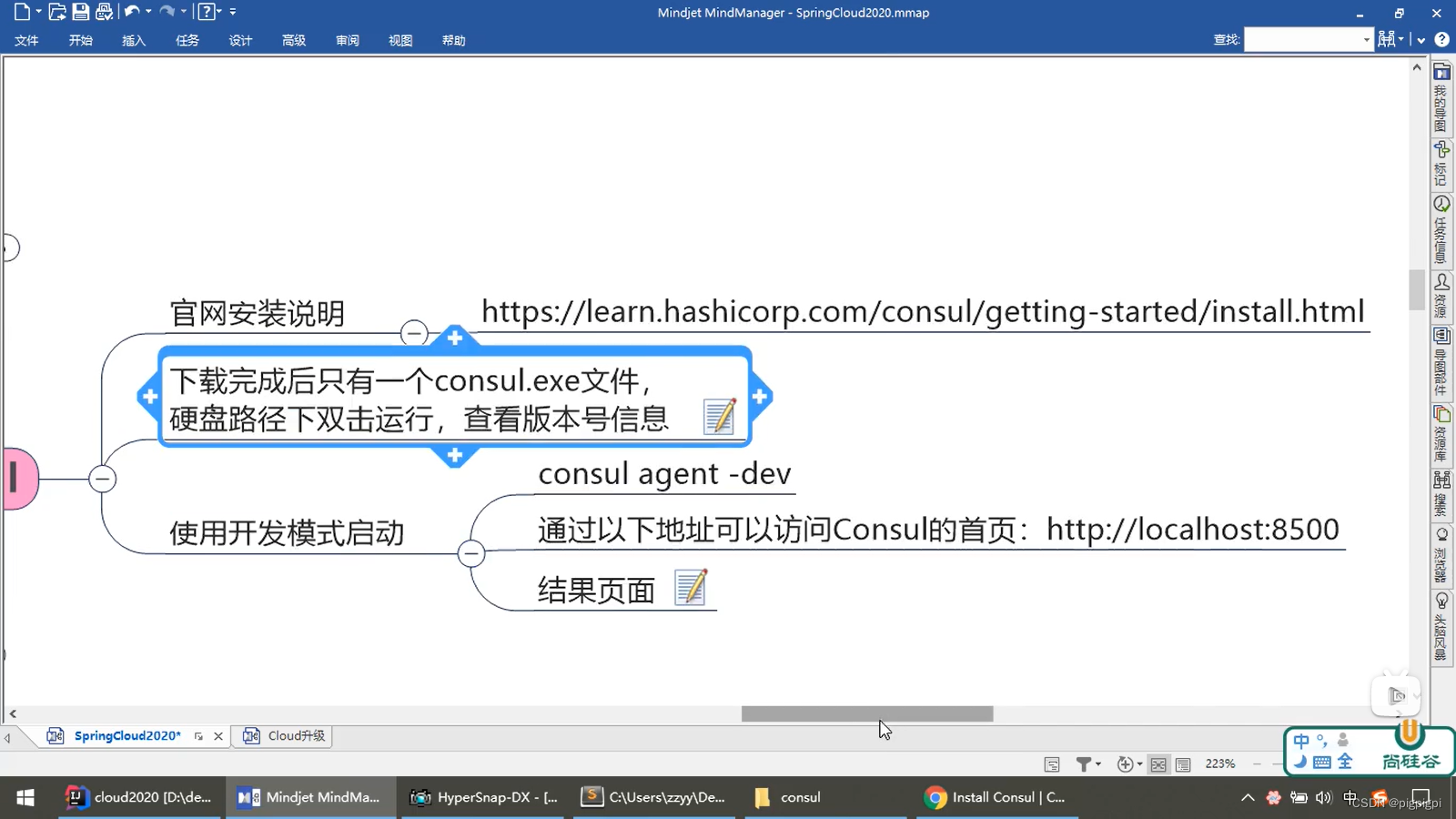Screen dimensions: 1456x819
Task: Add topic above selected node with plus handle
Action: pyautogui.click(x=455, y=338)
